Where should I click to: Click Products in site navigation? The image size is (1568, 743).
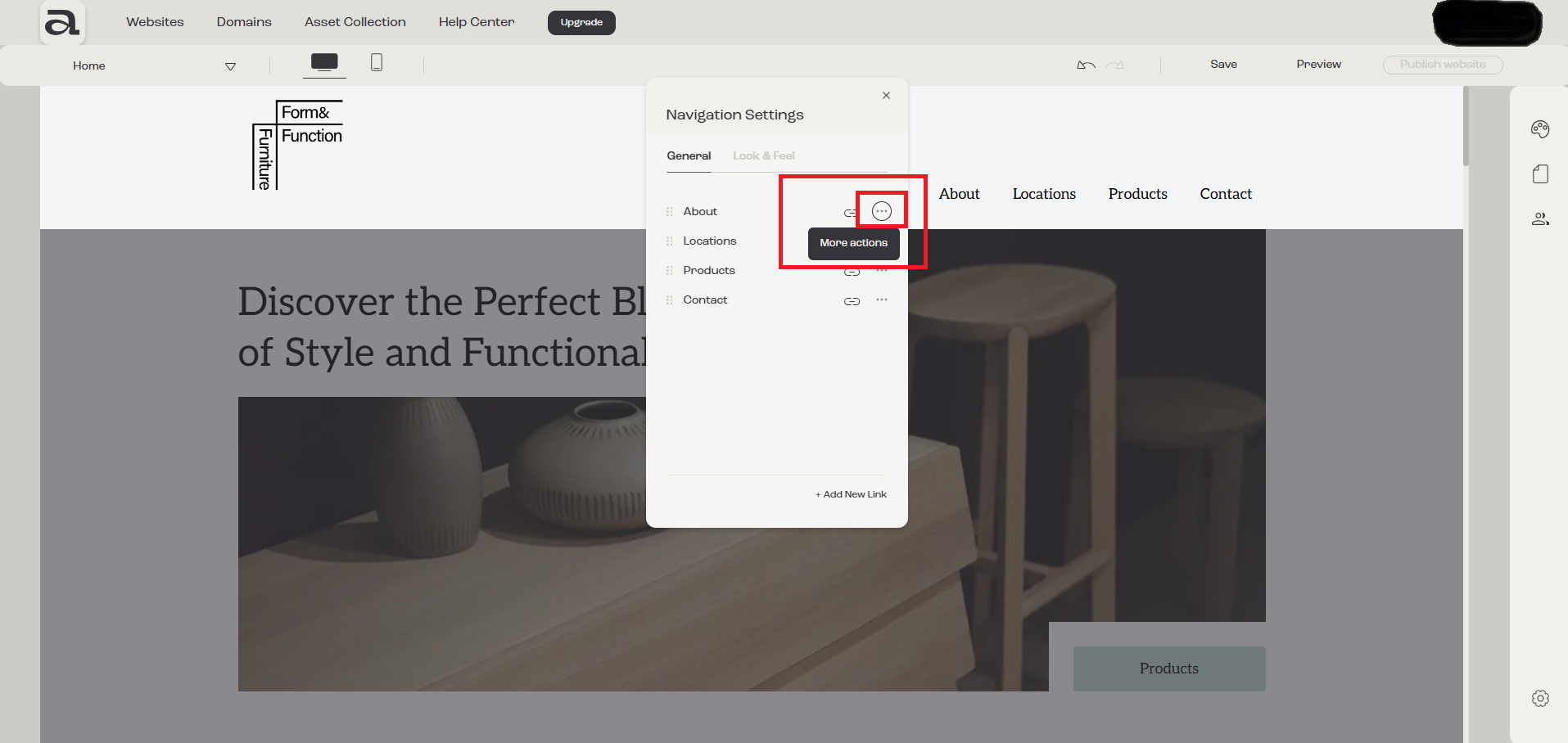click(x=1137, y=194)
